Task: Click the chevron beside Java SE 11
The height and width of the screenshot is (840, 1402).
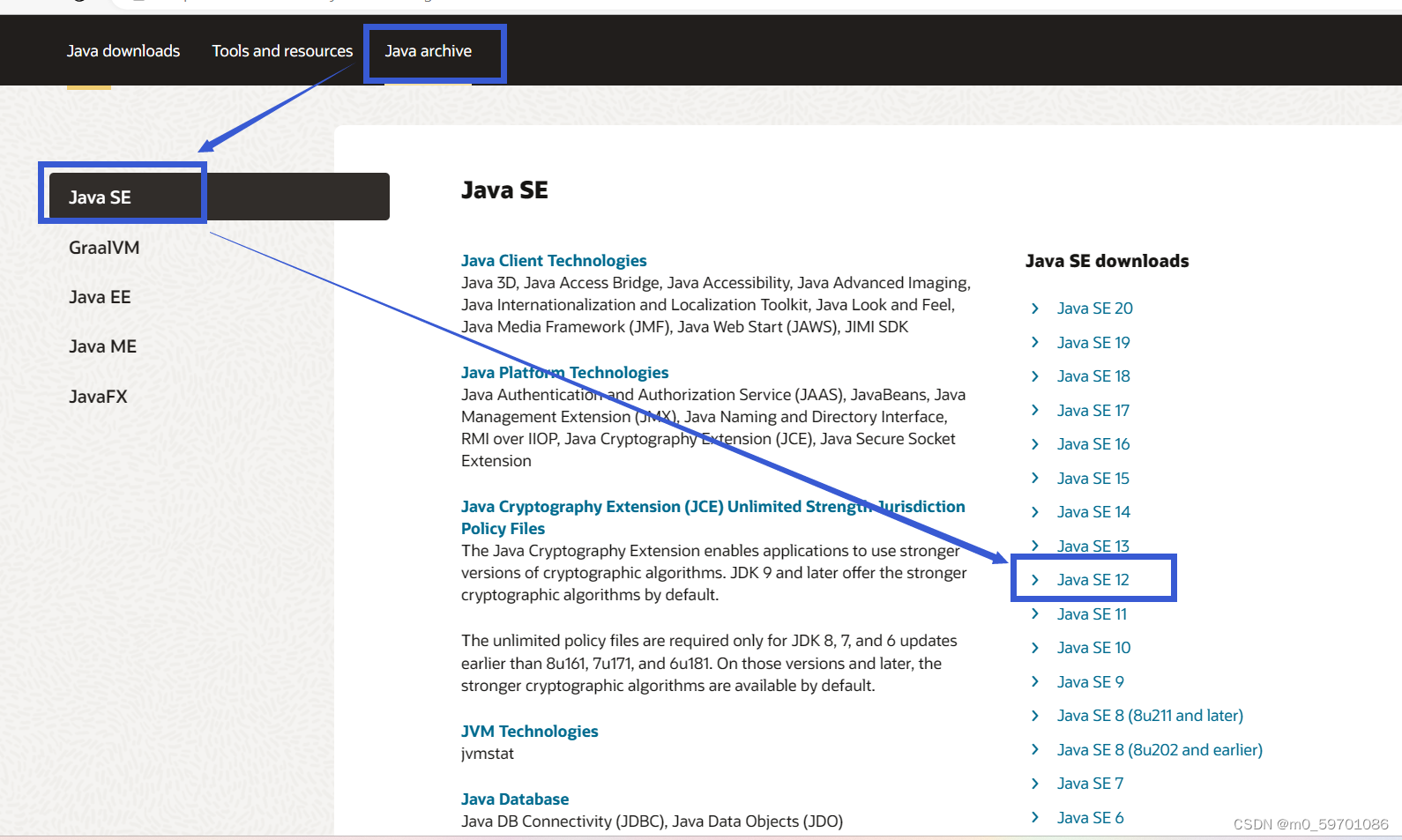Action: click(x=1035, y=613)
